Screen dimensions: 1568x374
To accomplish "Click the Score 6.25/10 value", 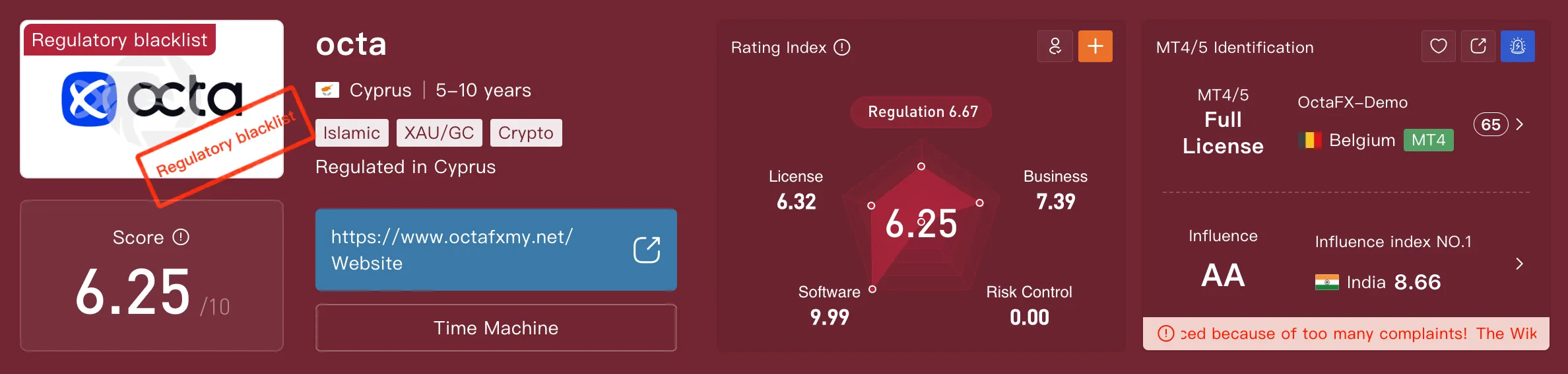I will click(152, 292).
